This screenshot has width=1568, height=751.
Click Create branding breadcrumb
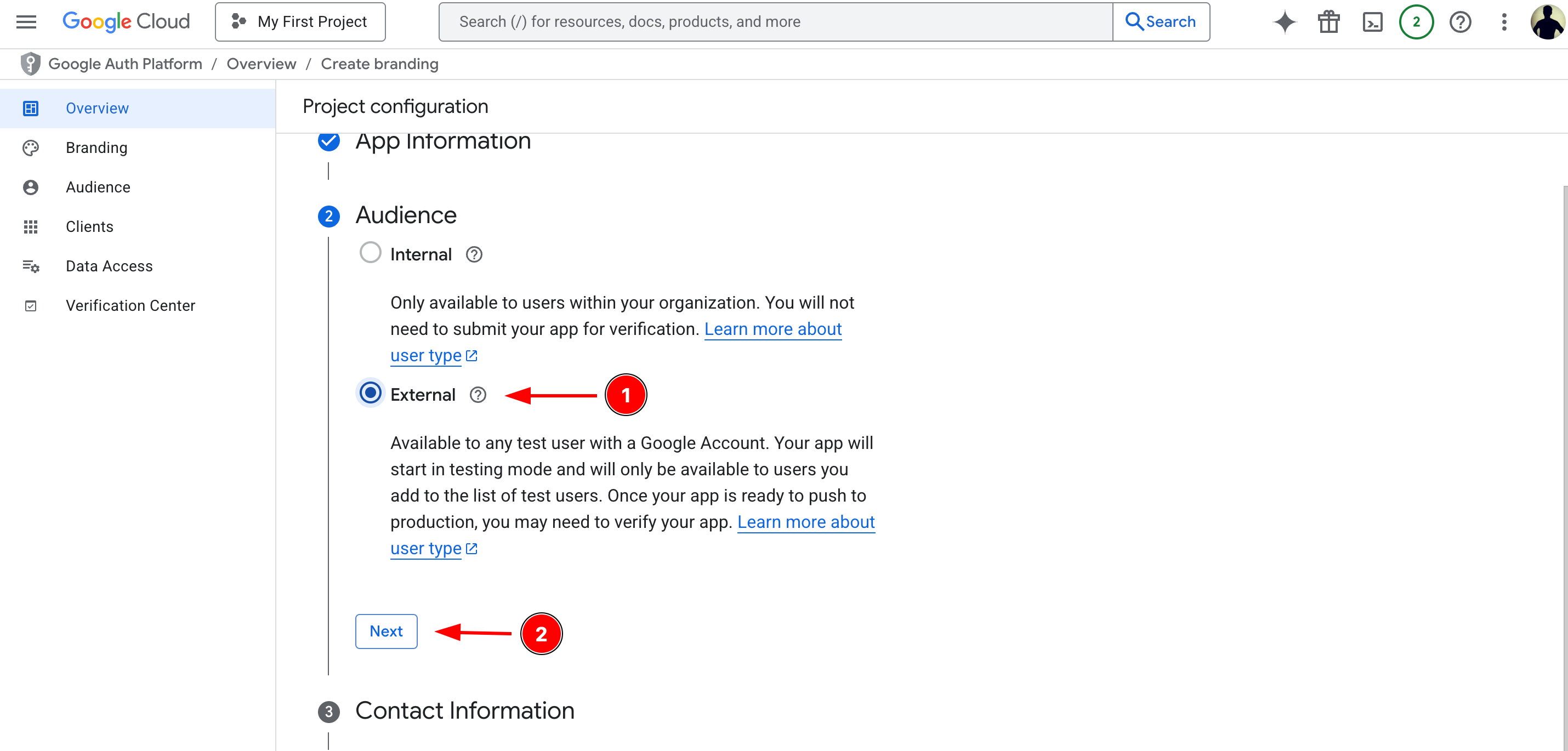point(379,64)
